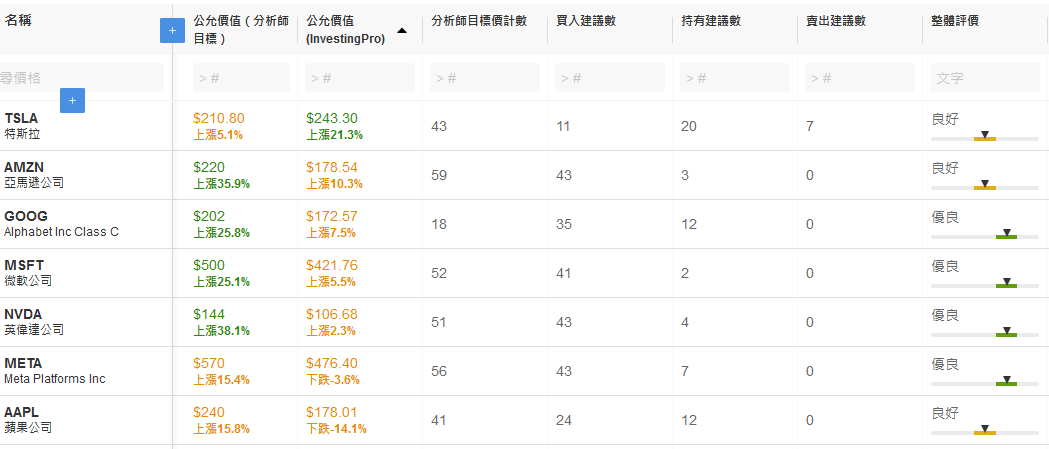Open the NVDA stock link
1049x449 pixels.
click(x=23, y=314)
